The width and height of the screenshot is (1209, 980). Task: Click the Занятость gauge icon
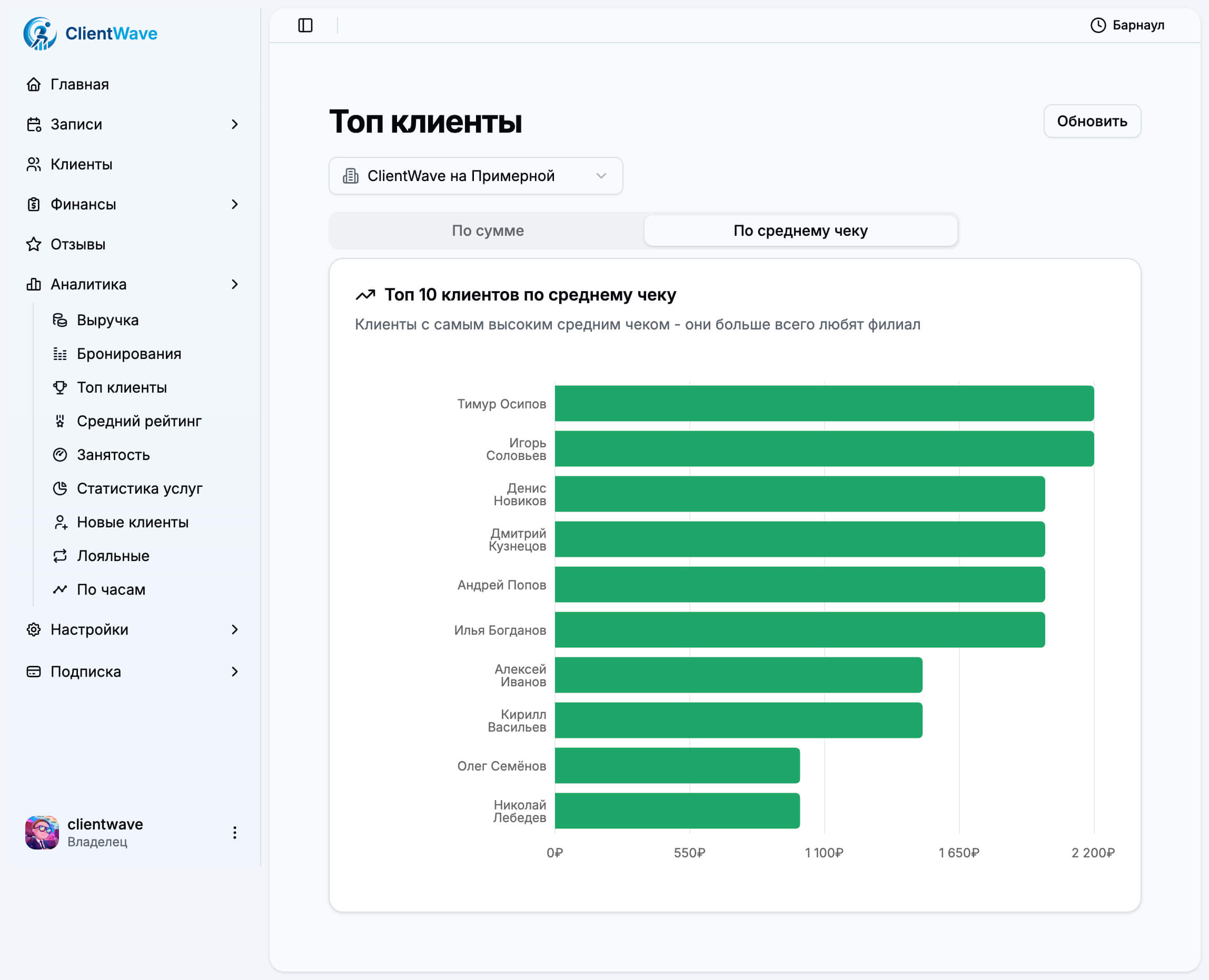click(x=60, y=455)
